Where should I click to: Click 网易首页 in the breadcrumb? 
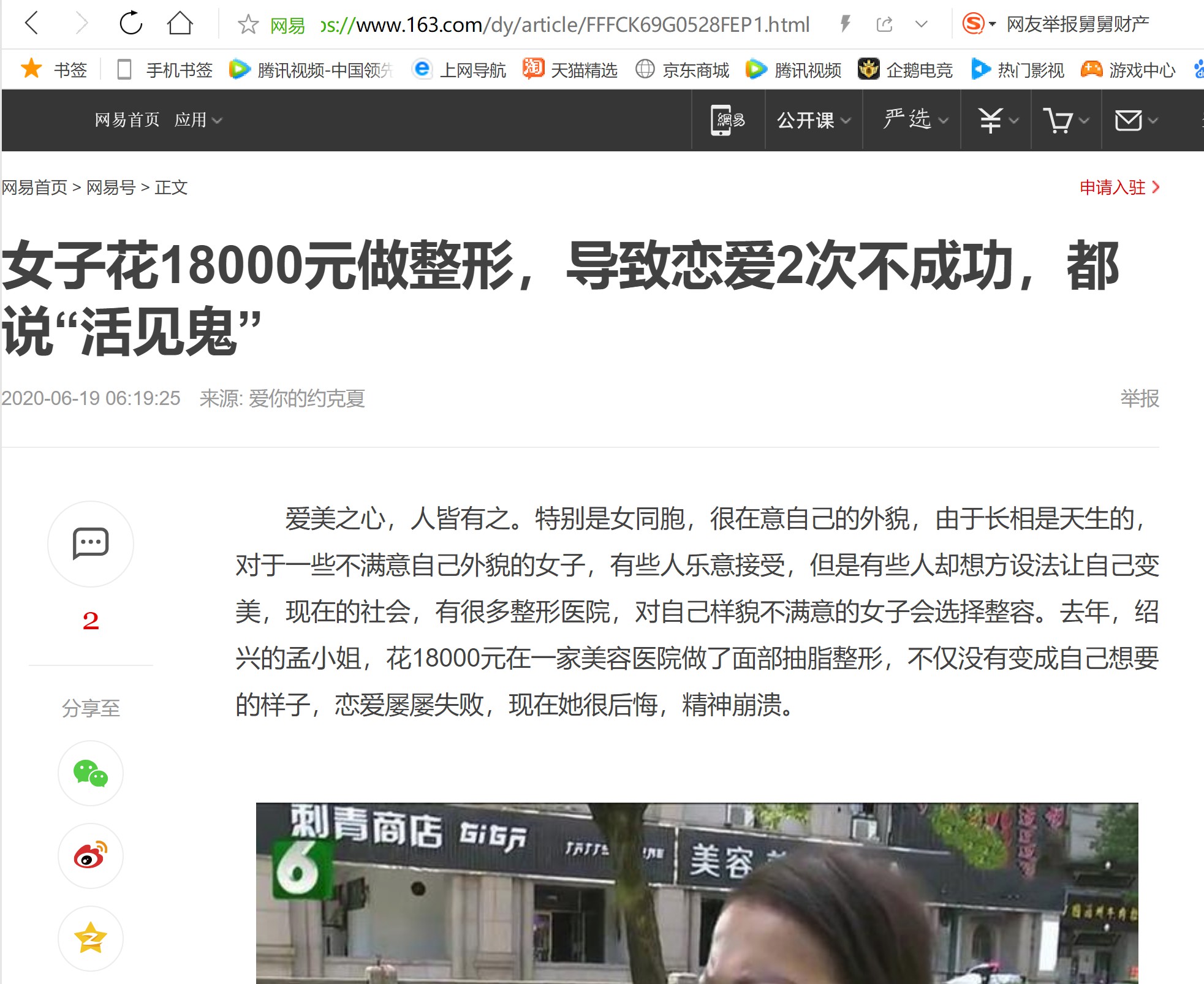click(x=34, y=187)
